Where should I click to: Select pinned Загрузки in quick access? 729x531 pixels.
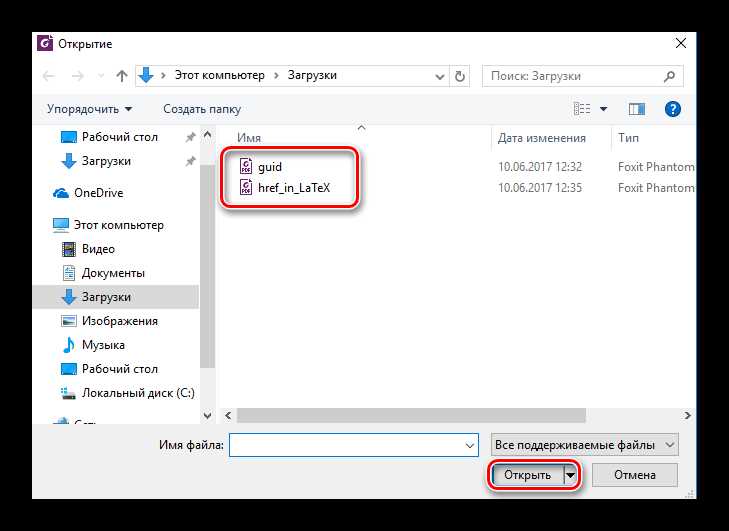click(x=106, y=161)
